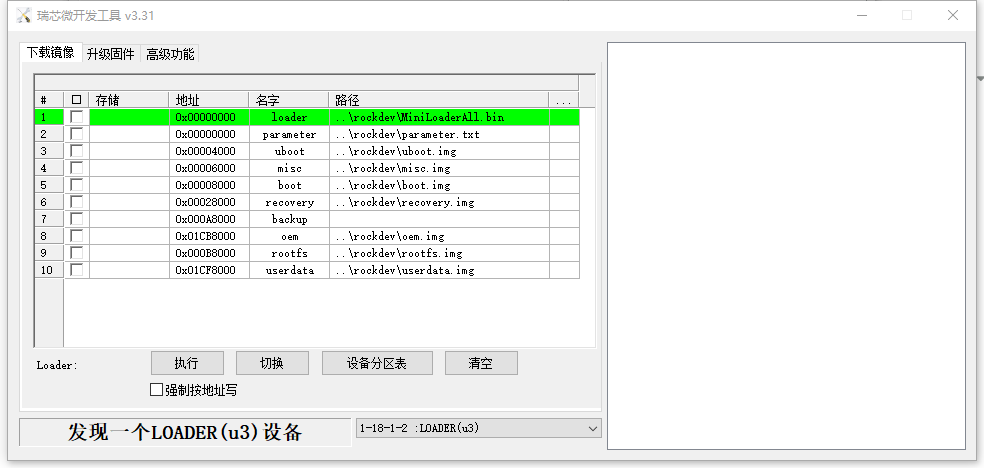Click address 0x000A8000 of backup
Image resolution: width=984 pixels, height=468 pixels.
209,219
